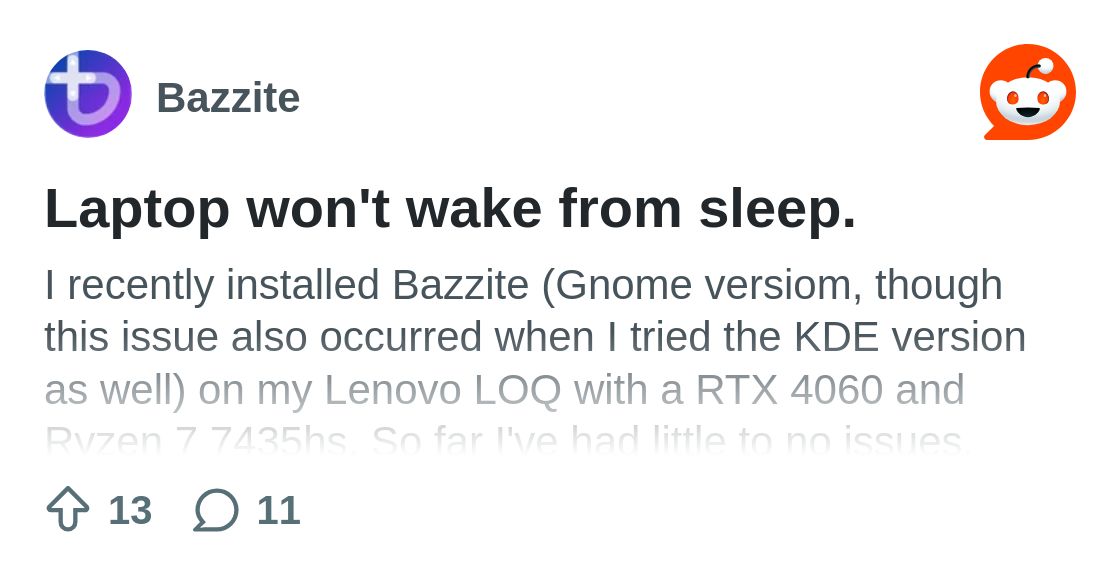Viewport: 1120px width, 584px height.
Task: Upvote the post with the arrow icon
Action: pyautogui.click(x=68, y=510)
